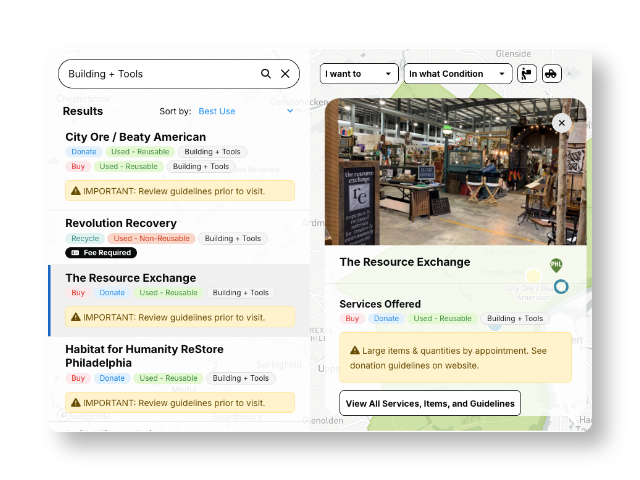Click Donate tag in Services Offered

(x=386, y=318)
